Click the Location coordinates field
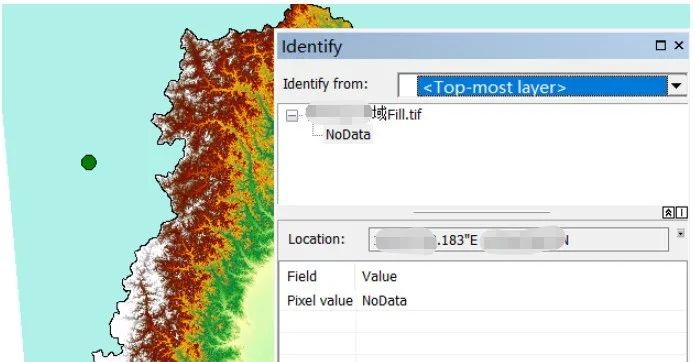The width and height of the screenshot is (695, 362). point(518,240)
